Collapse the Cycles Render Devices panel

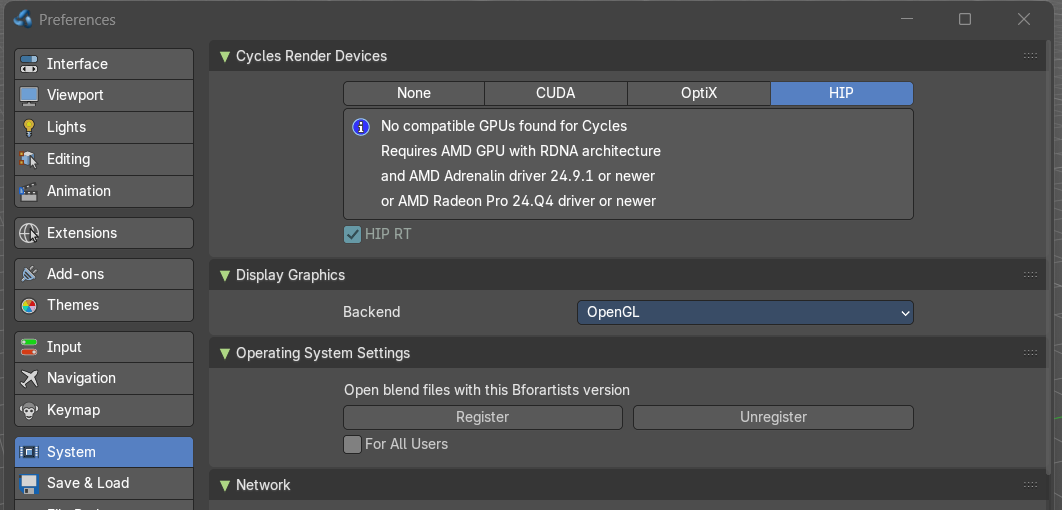tap(225, 56)
